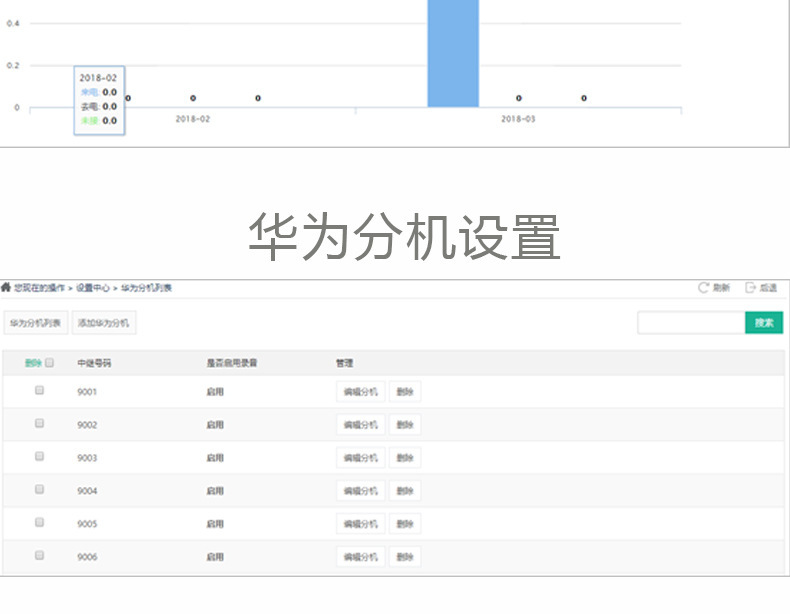Click the blue bar for 2018-03

click(453, 53)
